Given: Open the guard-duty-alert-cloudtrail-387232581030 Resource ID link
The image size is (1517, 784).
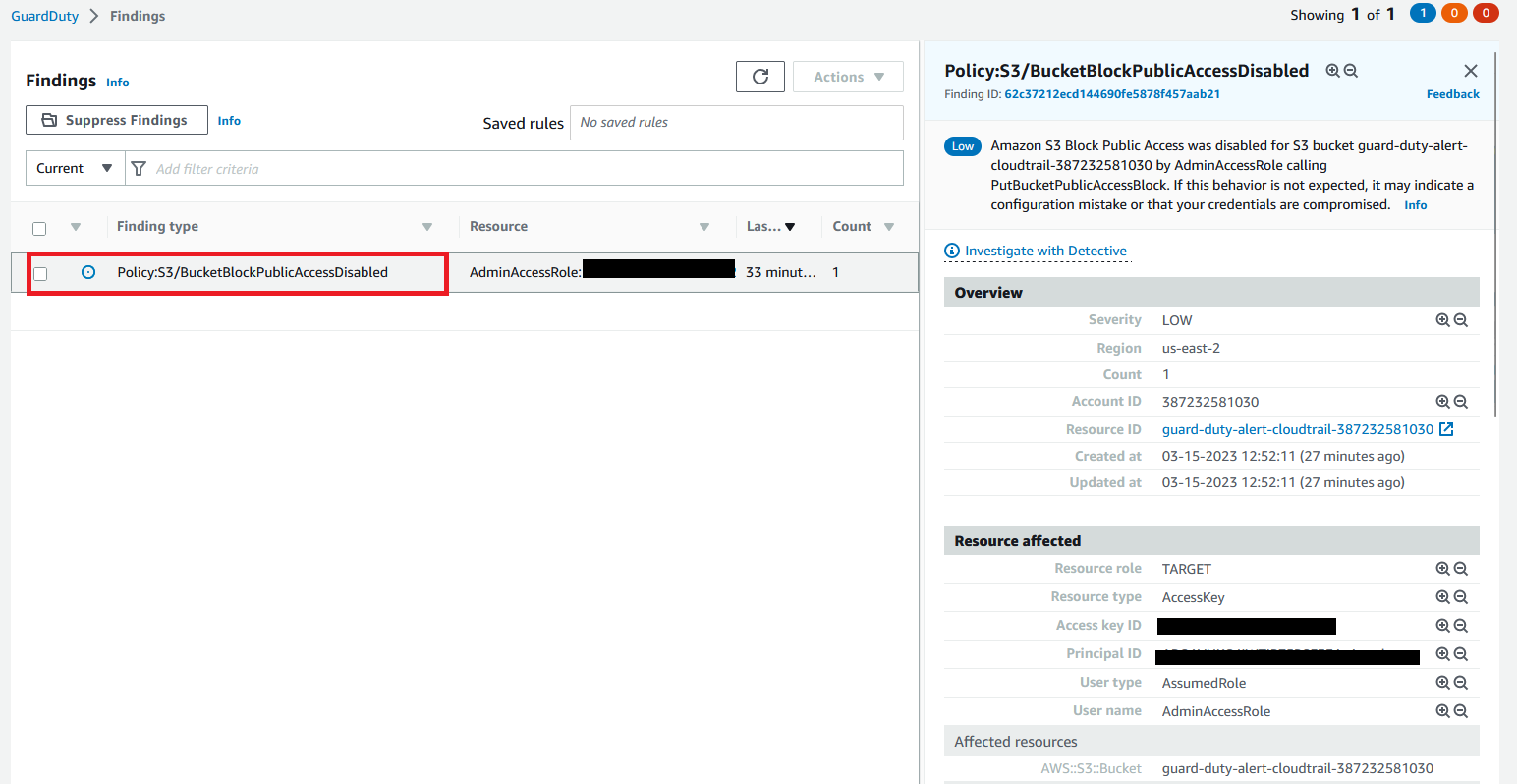Looking at the screenshot, I should [1298, 429].
